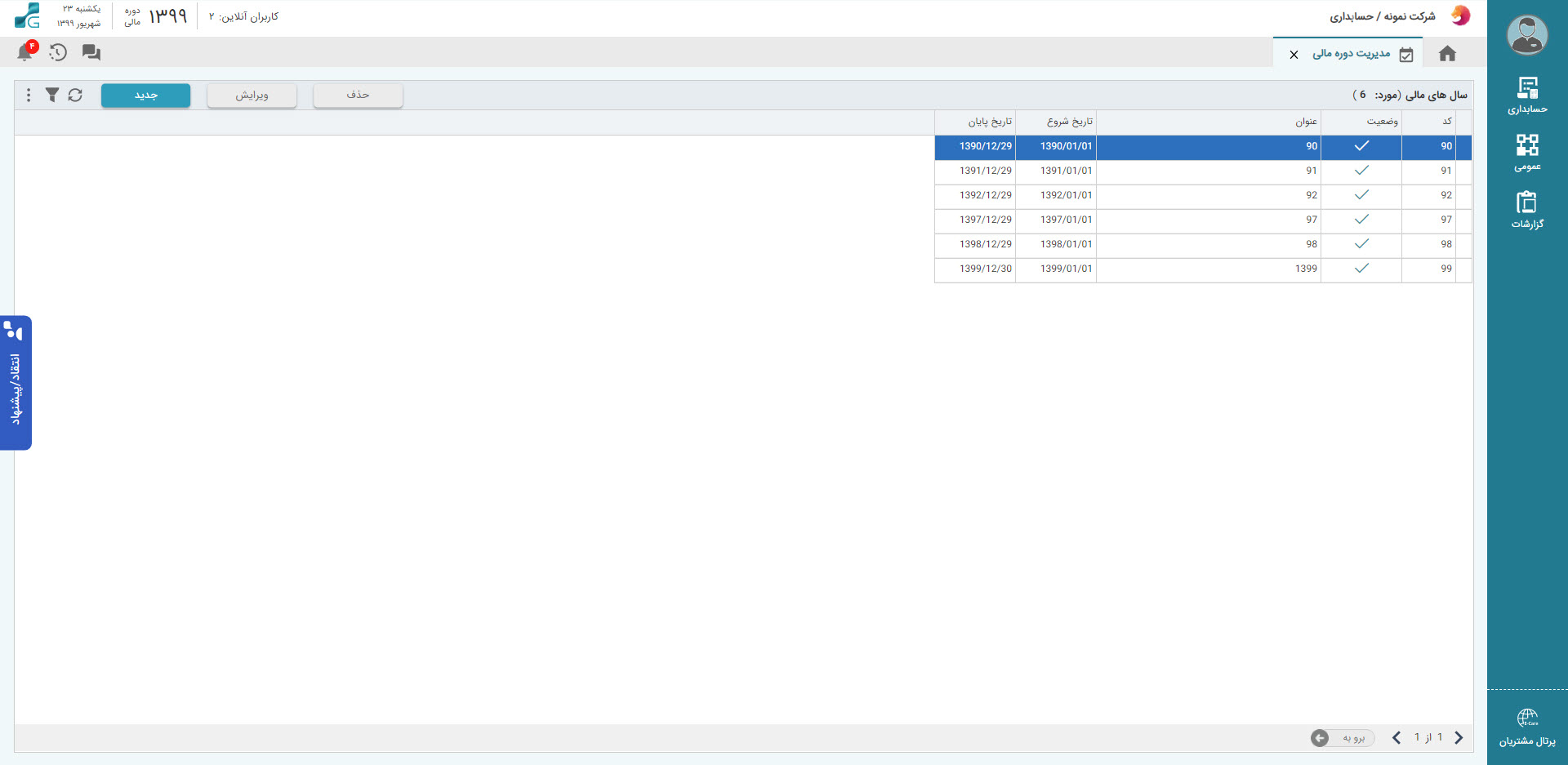The width and height of the screenshot is (1568, 765).
Task: Open the user profile avatar
Action: point(1526,35)
